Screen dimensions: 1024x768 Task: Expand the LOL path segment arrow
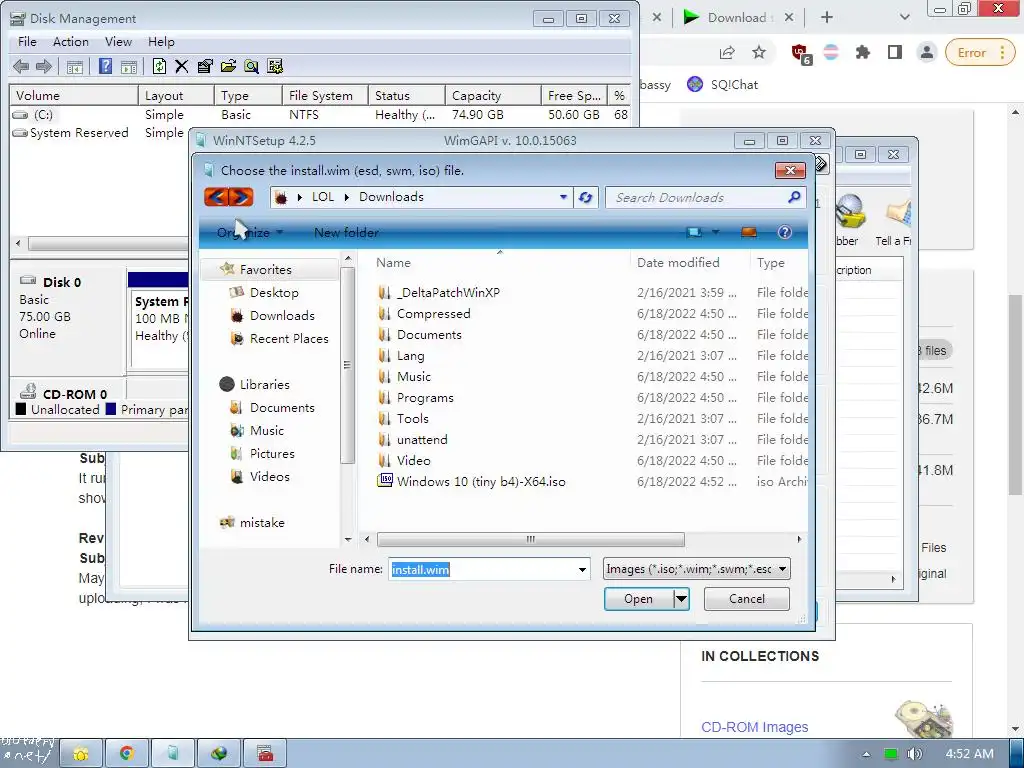click(346, 197)
